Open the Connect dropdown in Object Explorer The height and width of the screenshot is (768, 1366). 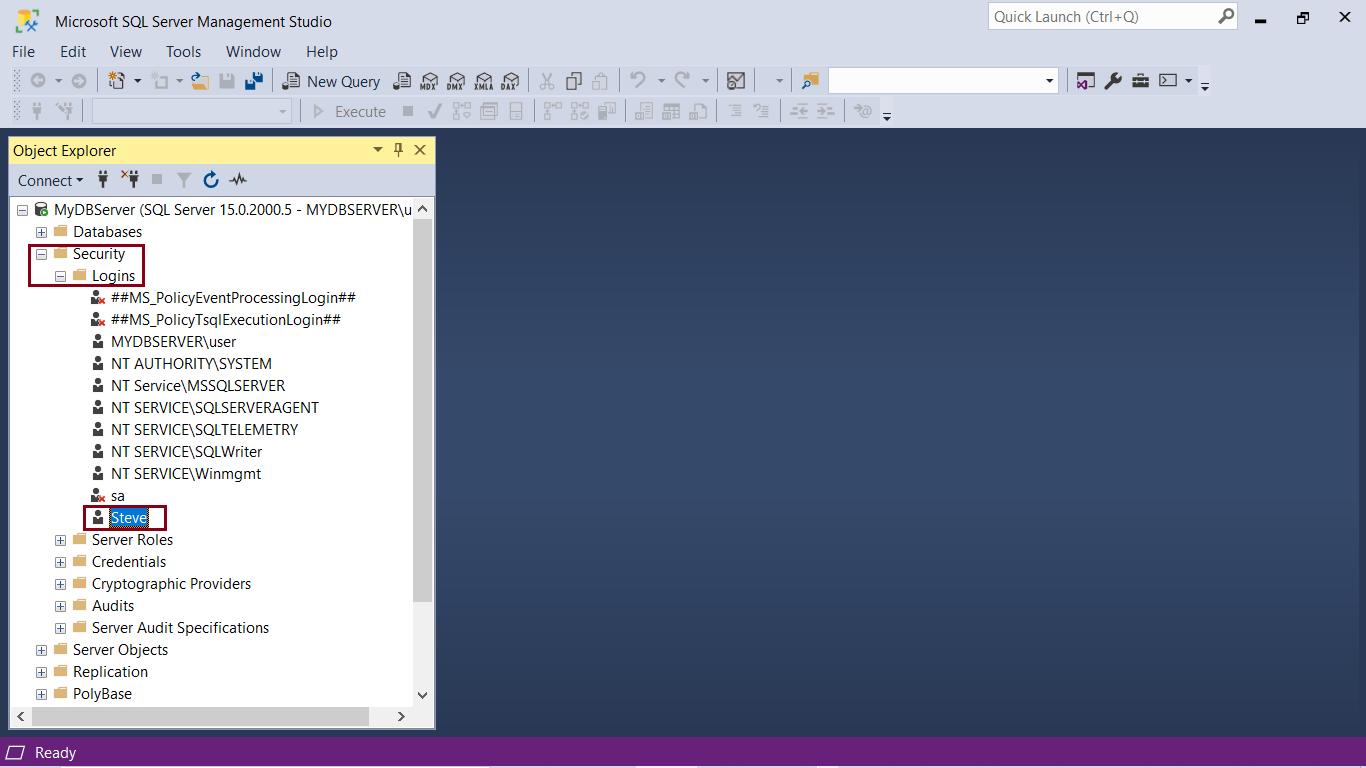coord(49,180)
